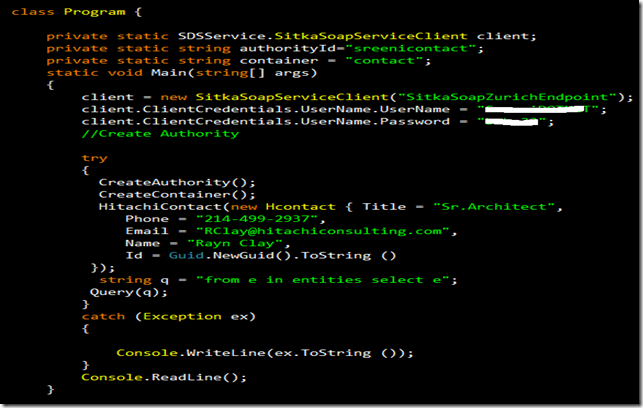Click the 'try' keyword

coord(94,158)
